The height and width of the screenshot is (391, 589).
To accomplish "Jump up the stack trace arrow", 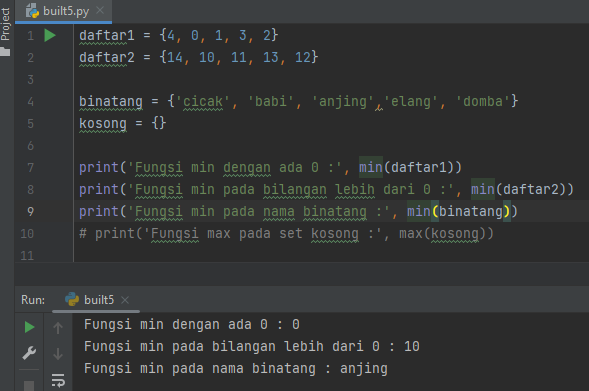I will coord(58,328).
